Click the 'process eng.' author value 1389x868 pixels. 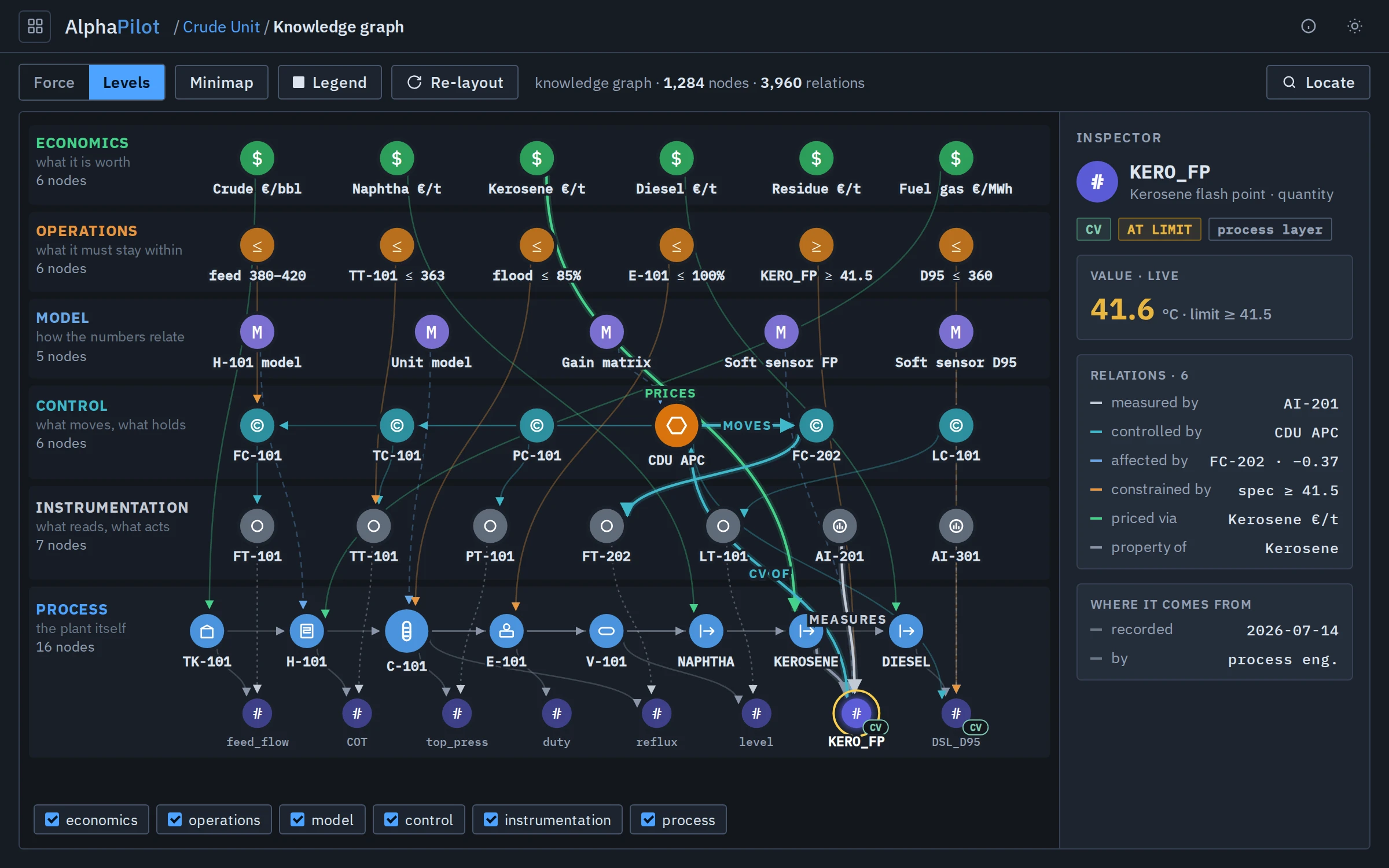(x=1283, y=660)
